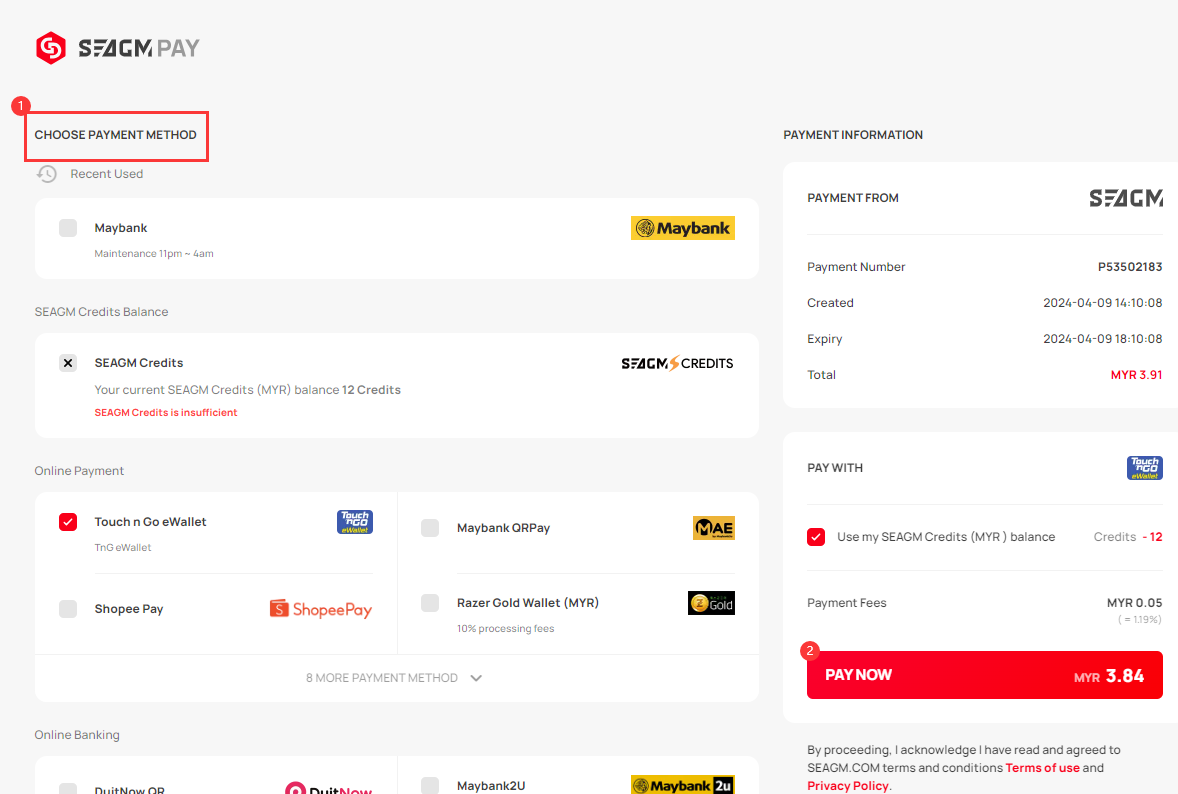The width and height of the screenshot is (1178, 794).
Task: Click the 10% processing fees note
Action: (x=506, y=629)
